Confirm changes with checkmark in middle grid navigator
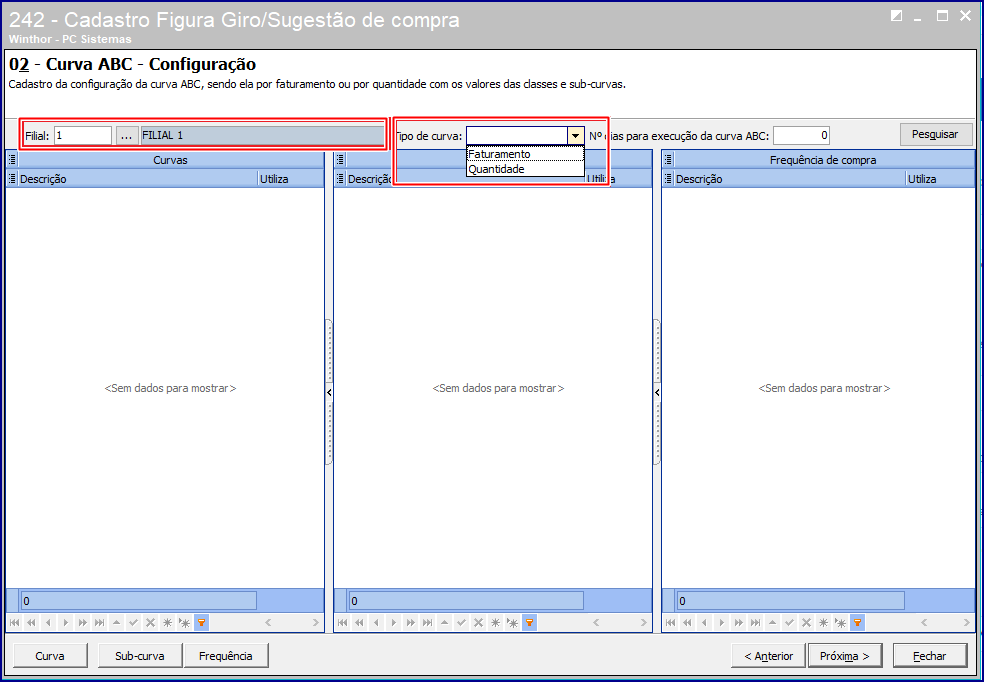Image resolution: width=984 pixels, height=682 pixels. pyautogui.click(x=461, y=622)
